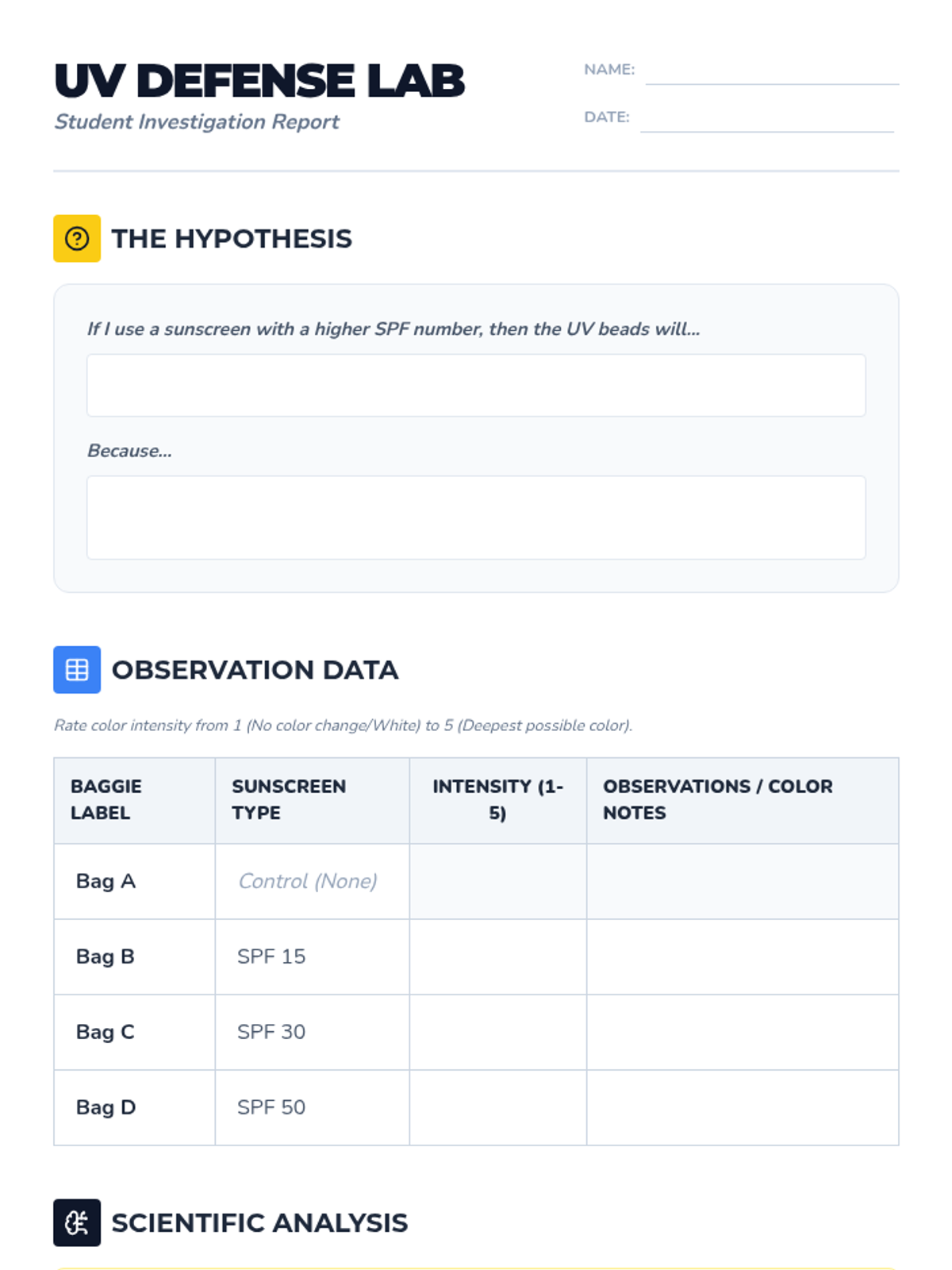Click the Bag C observations notes cell
This screenshot has height=1270, width=952.
point(743,1032)
